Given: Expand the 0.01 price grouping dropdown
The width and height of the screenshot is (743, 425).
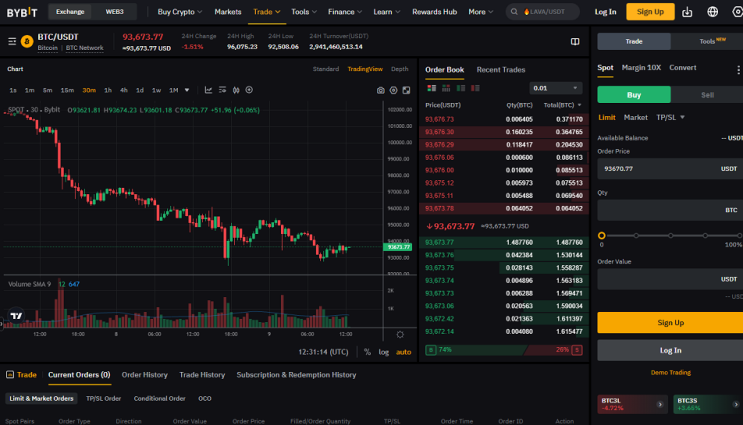Looking at the screenshot, I should pyautogui.click(x=556, y=88).
